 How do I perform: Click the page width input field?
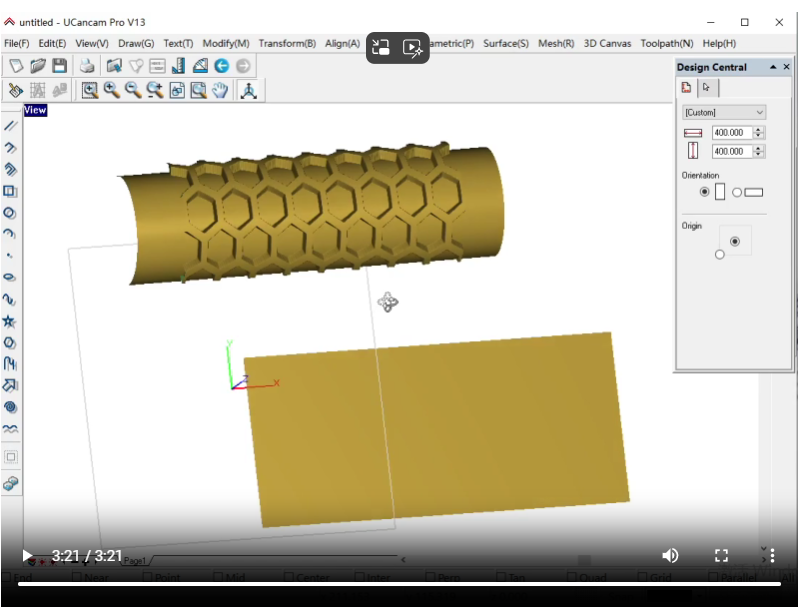731,133
